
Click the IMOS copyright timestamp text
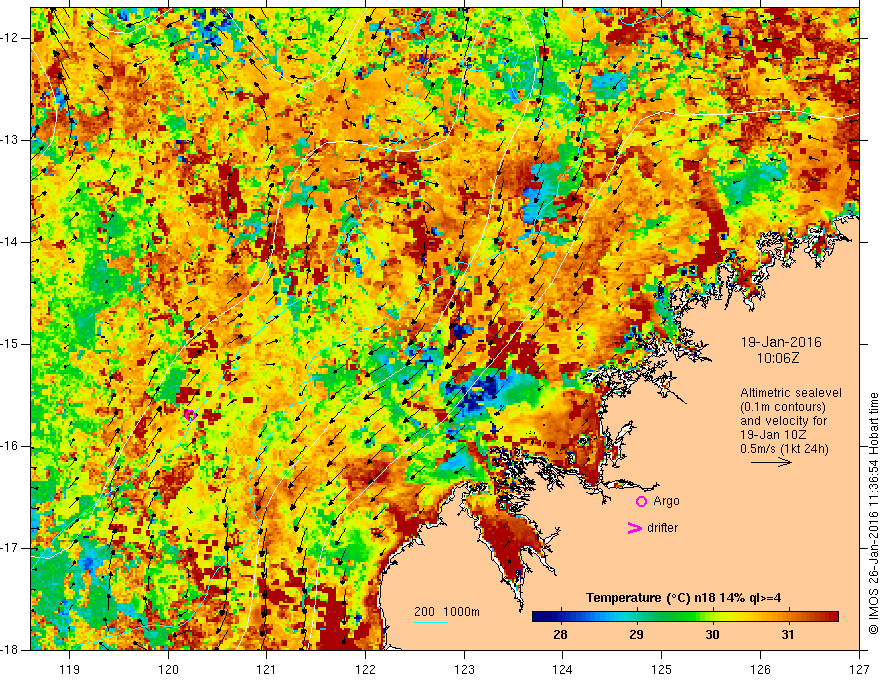[873, 513]
